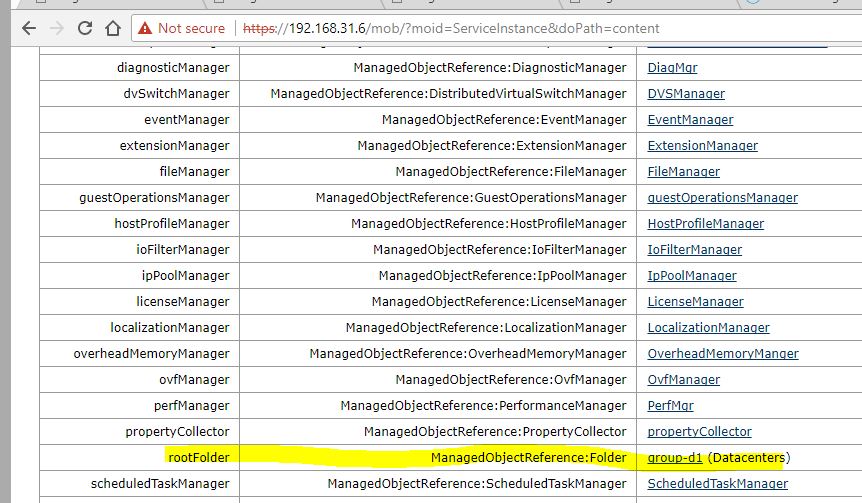This screenshot has height=503, width=862.
Task: Select the licenseManager name cell
Action: 140,302
